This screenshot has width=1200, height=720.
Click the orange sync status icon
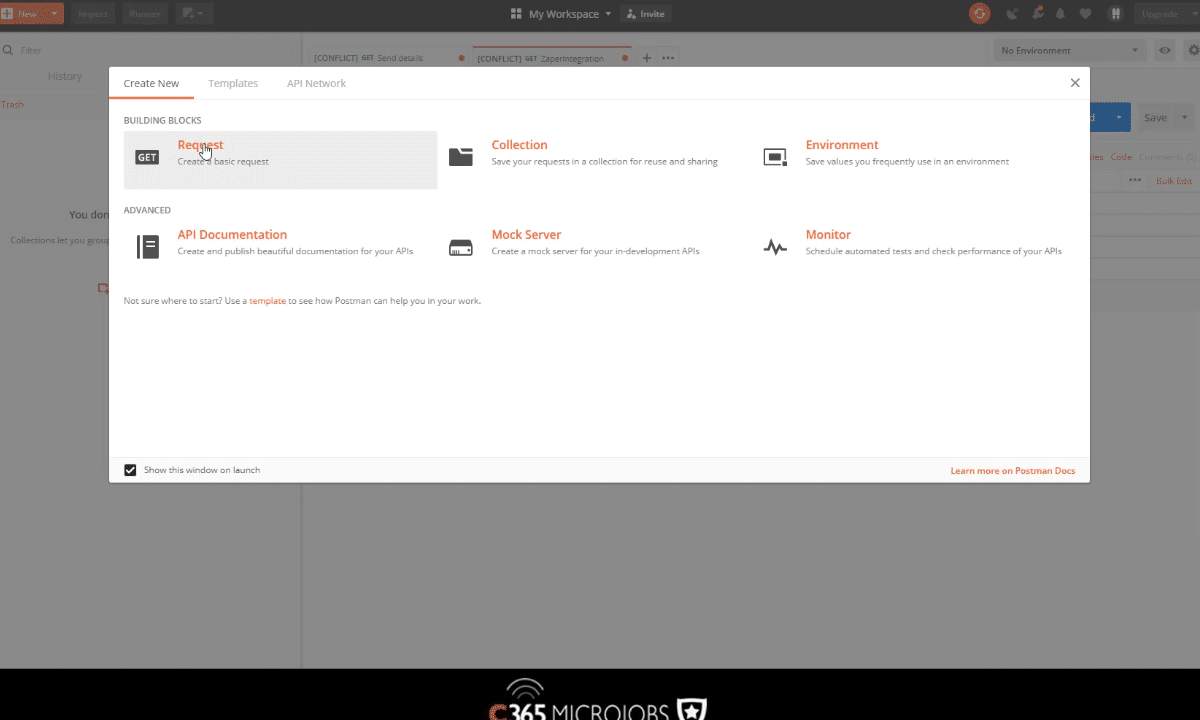[979, 14]
